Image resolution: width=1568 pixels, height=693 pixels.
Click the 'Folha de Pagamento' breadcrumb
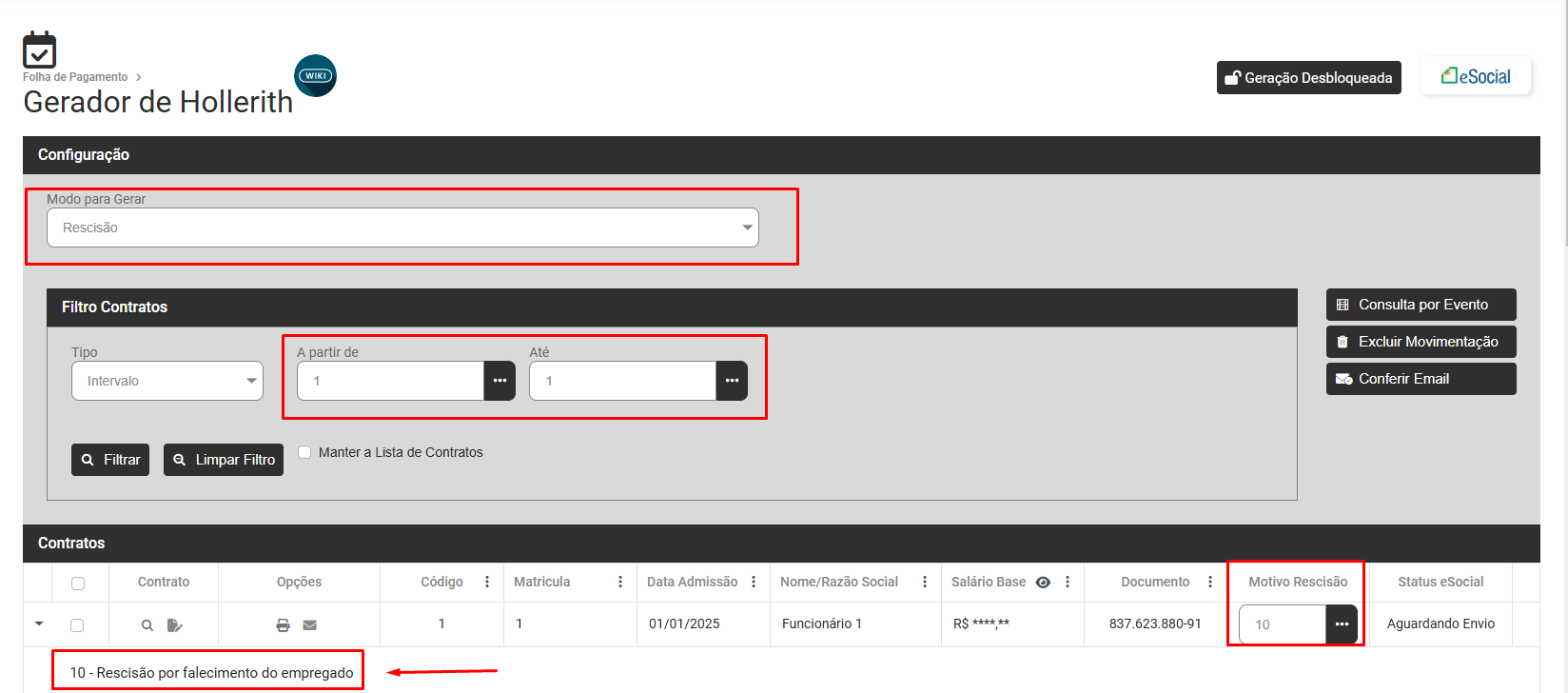tap(75, 77)
